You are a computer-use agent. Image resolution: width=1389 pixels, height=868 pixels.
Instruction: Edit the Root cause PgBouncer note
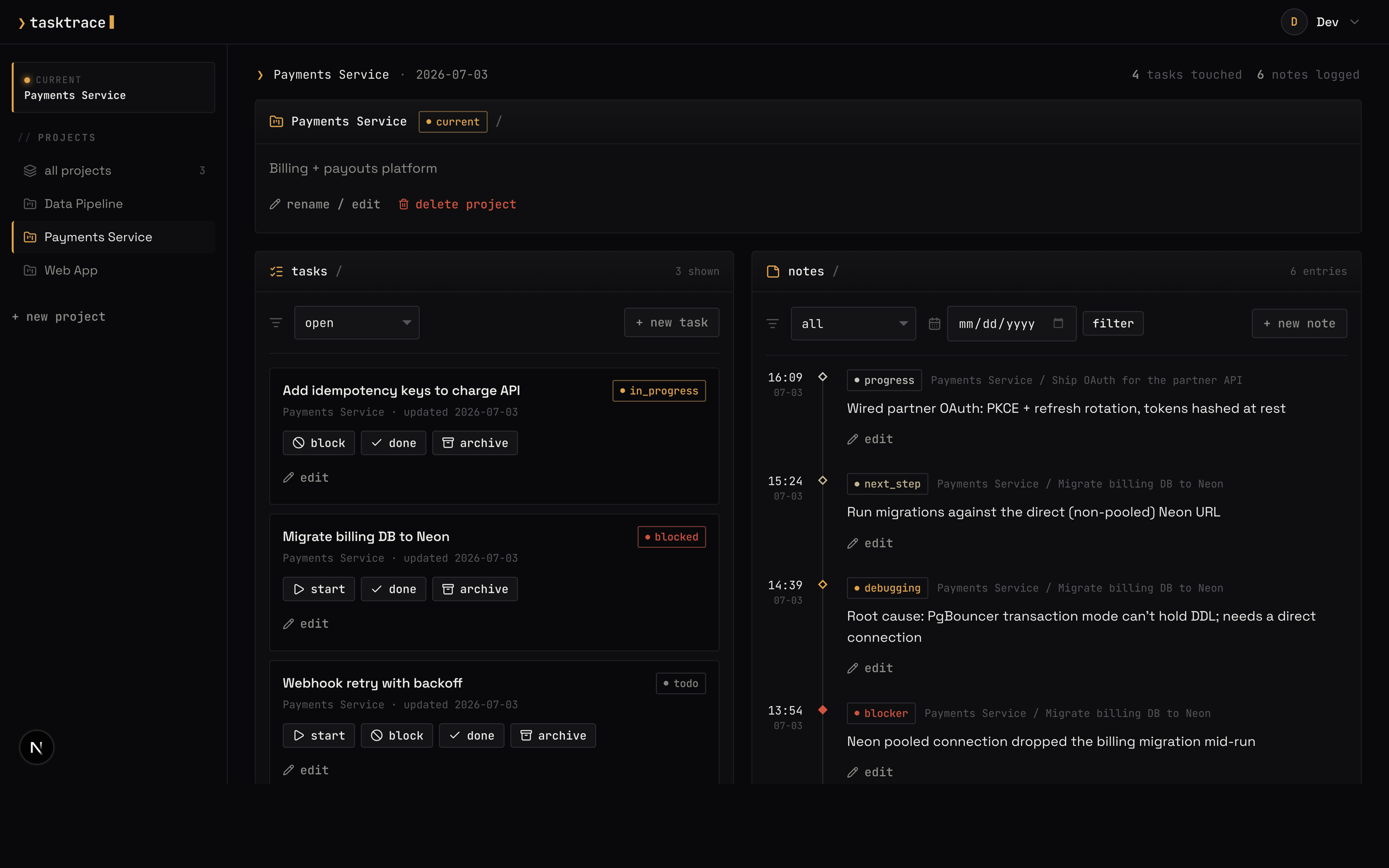tap(870, 668)
